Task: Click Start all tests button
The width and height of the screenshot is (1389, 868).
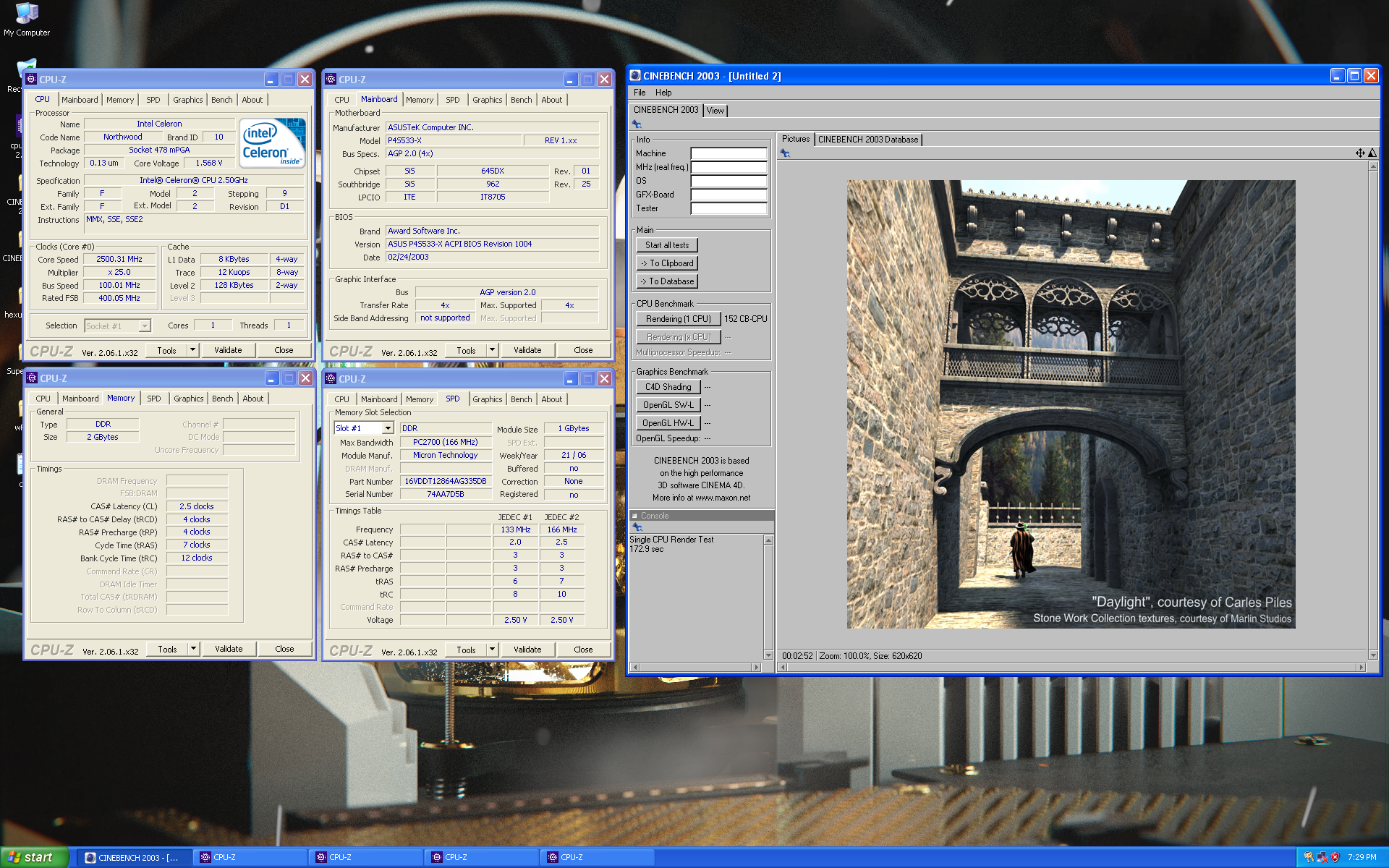Action: point(667,245)
